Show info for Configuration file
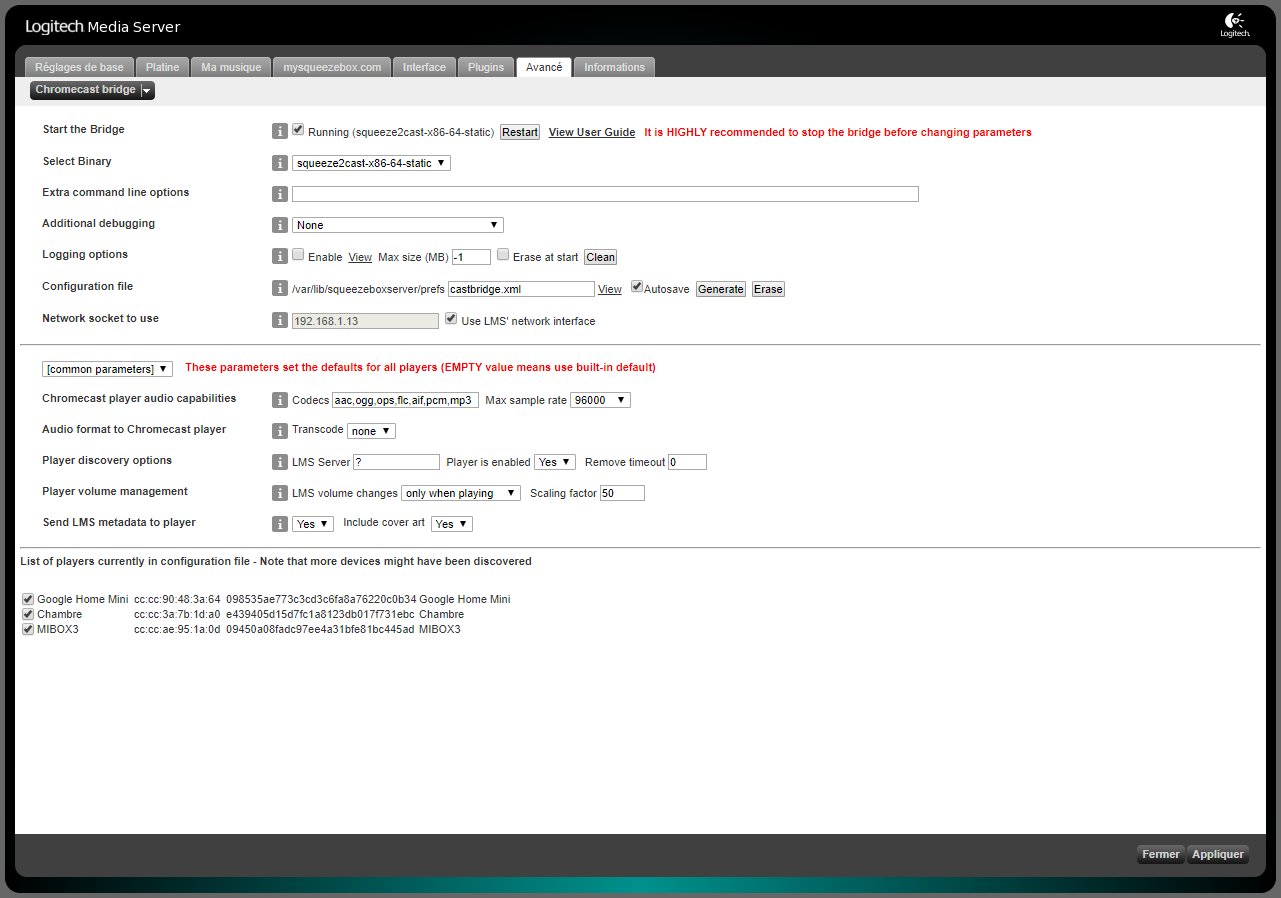1281x898 pixels. pos(280,288)
